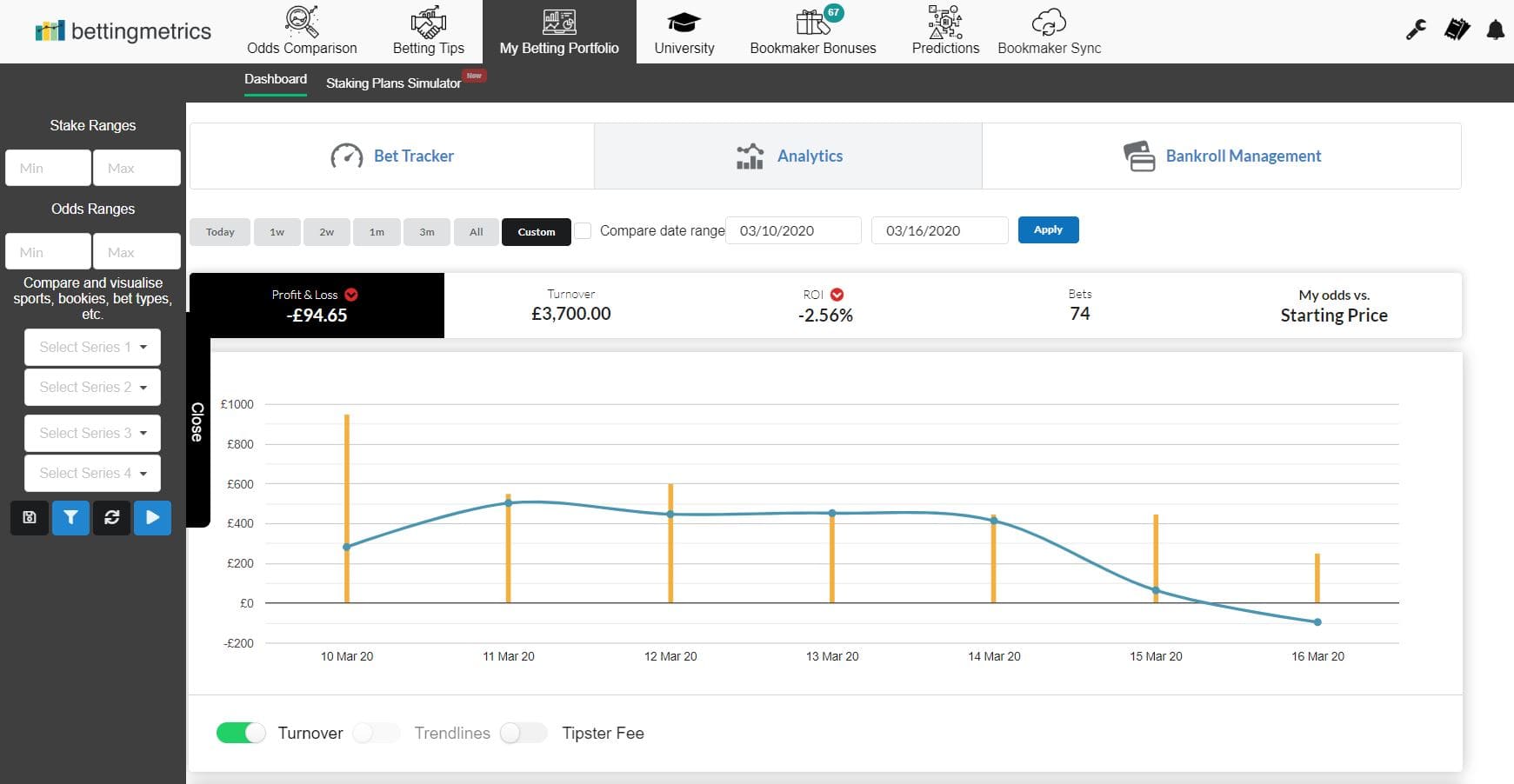The image size is (1514, 784).
Task: Click the Bankroll Management link text
Action: click(x=1244, y=156)
